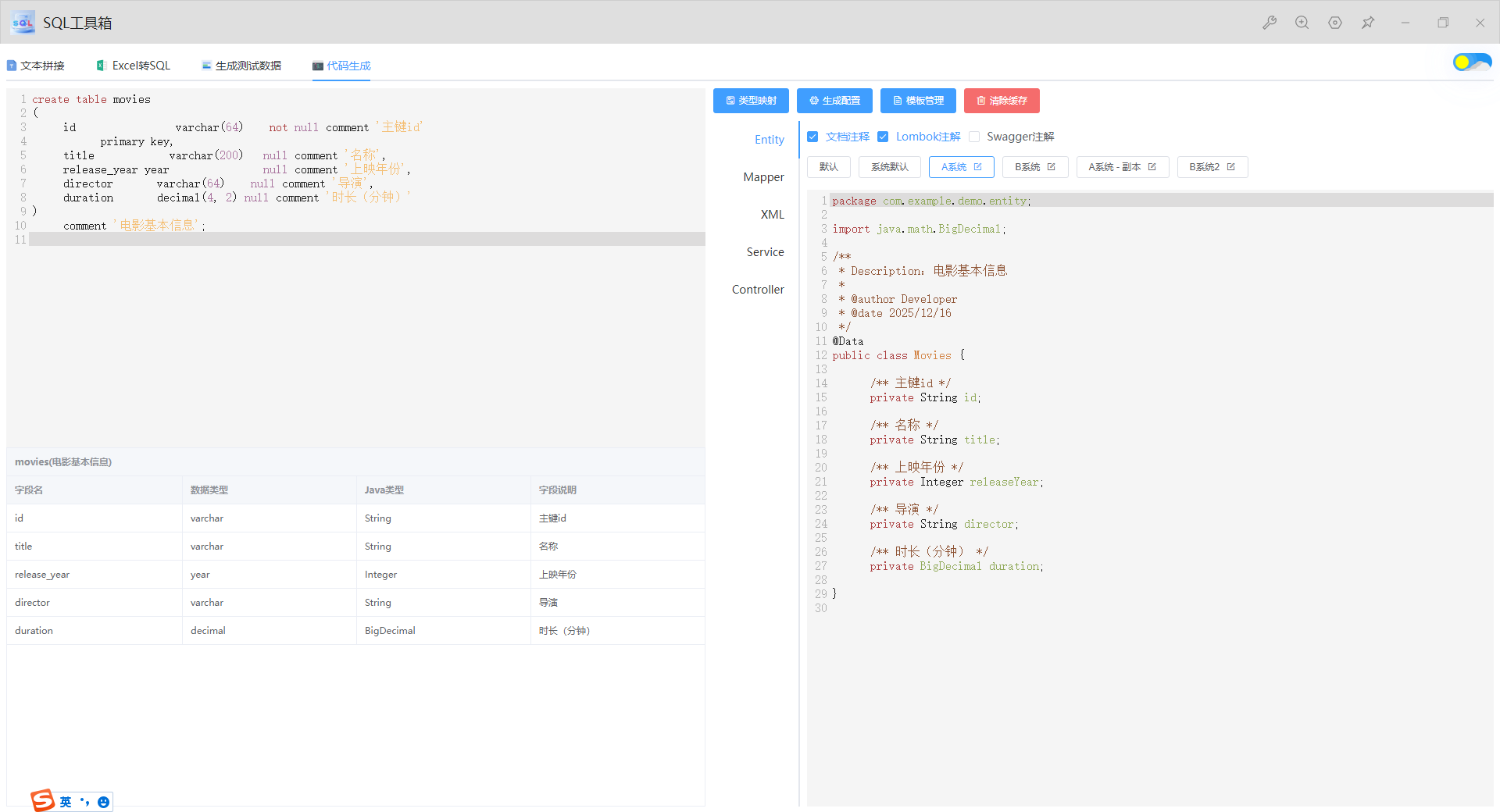Open 模板管理 template manager
Image resolution: width=1500 pixels, height=812 pixels.
(918, 101)
